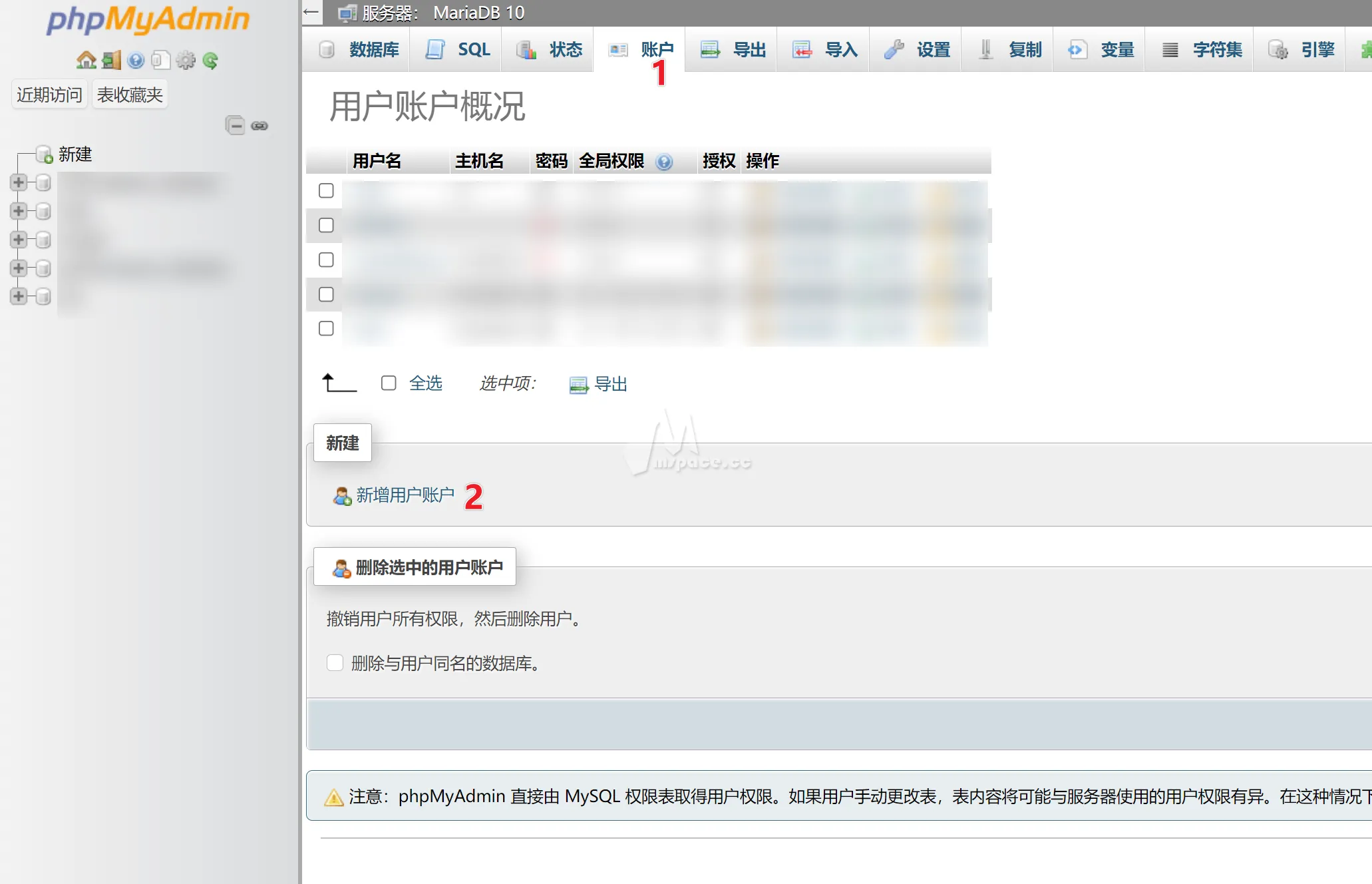The image size is (1372, 884).
Task: Click the 授权 column header
Action: click(719, 161)
